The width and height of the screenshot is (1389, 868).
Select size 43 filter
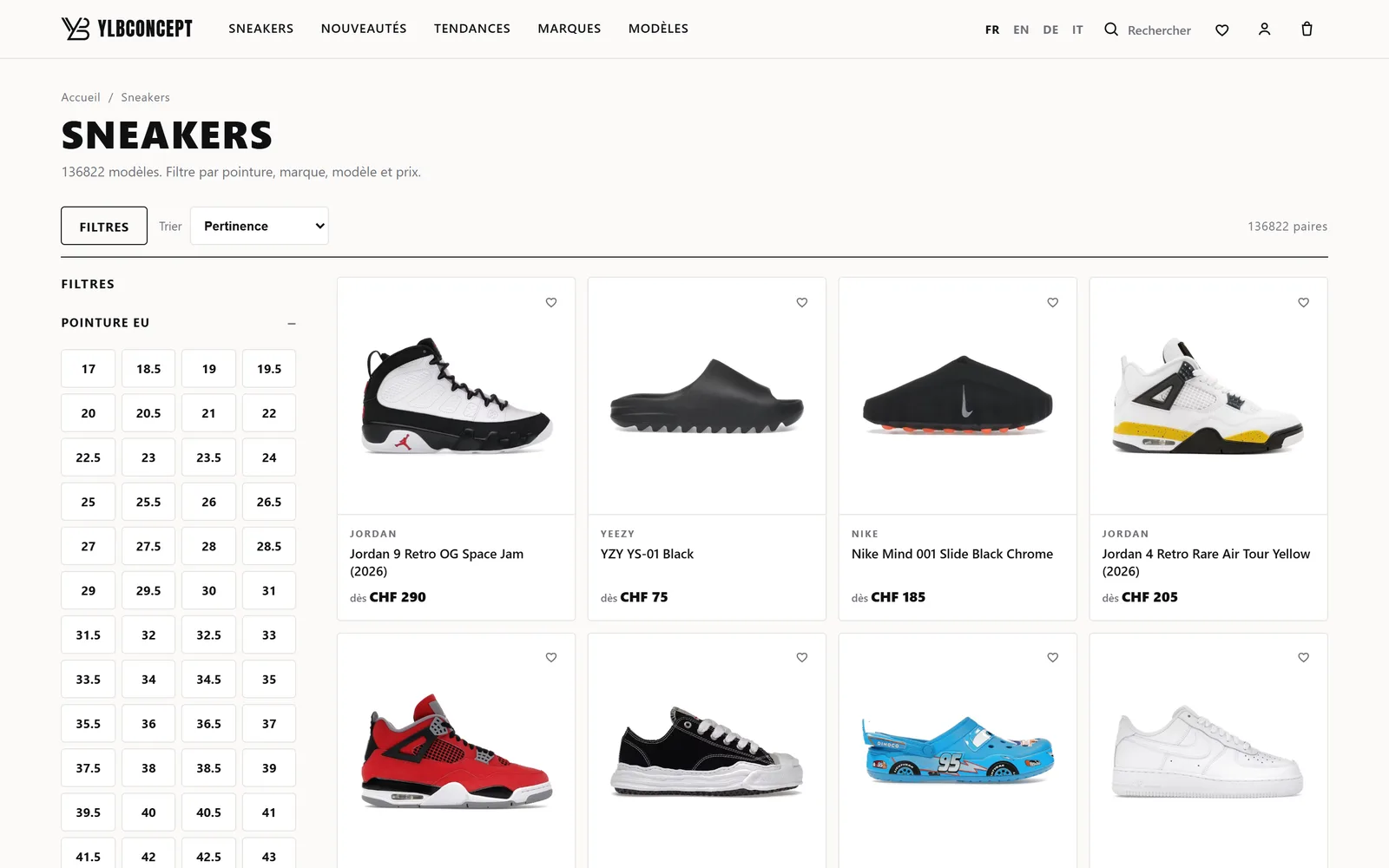click(x=269, y=855)
